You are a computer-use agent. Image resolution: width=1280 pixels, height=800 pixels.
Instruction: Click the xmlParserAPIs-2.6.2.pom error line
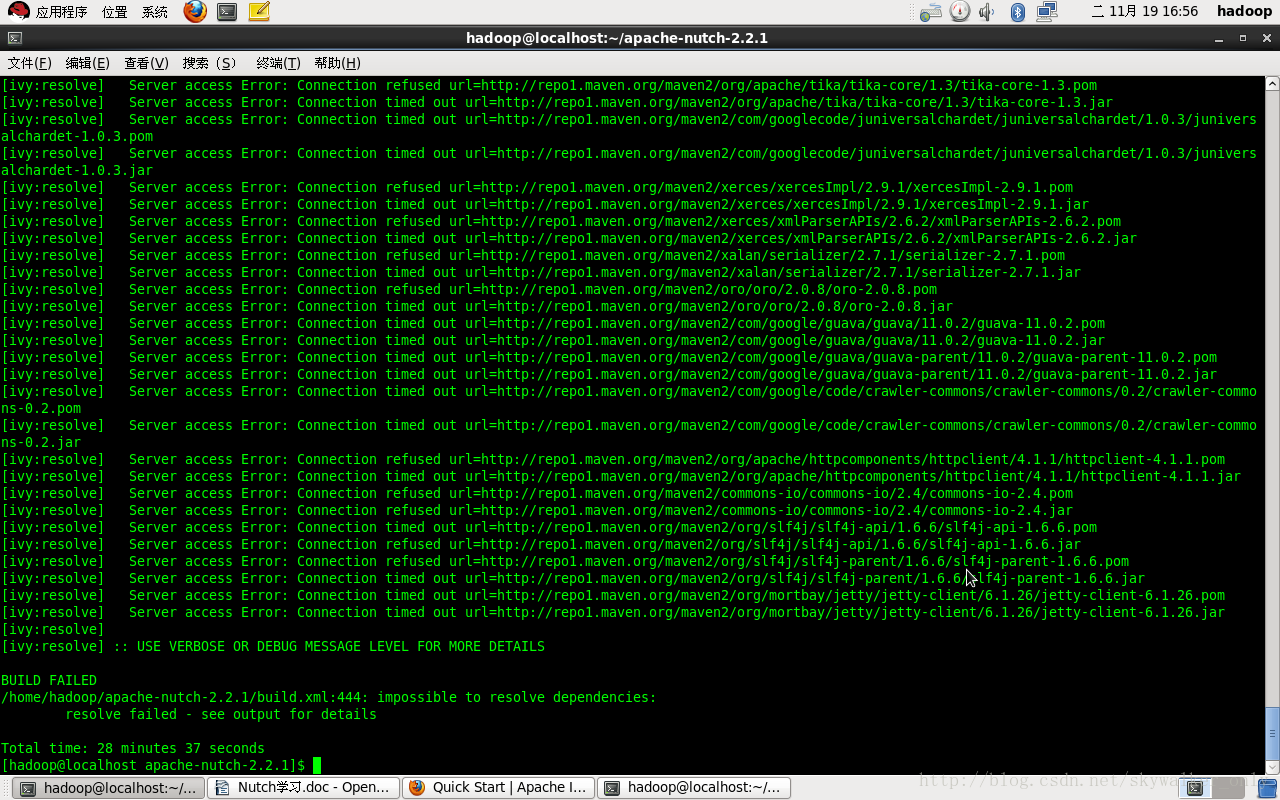(561, 222)
